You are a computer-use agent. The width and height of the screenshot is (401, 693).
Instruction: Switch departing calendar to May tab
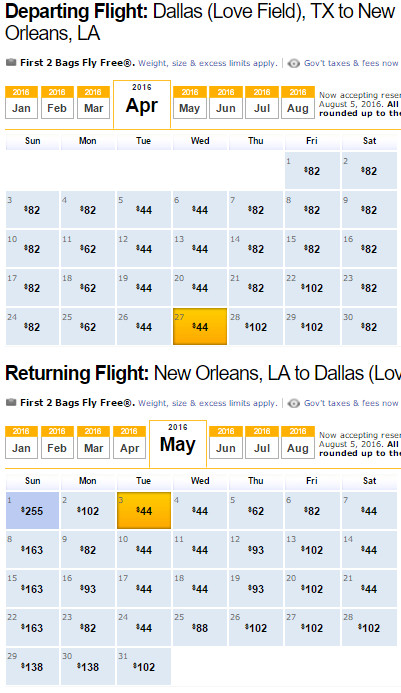pos(190,103)
